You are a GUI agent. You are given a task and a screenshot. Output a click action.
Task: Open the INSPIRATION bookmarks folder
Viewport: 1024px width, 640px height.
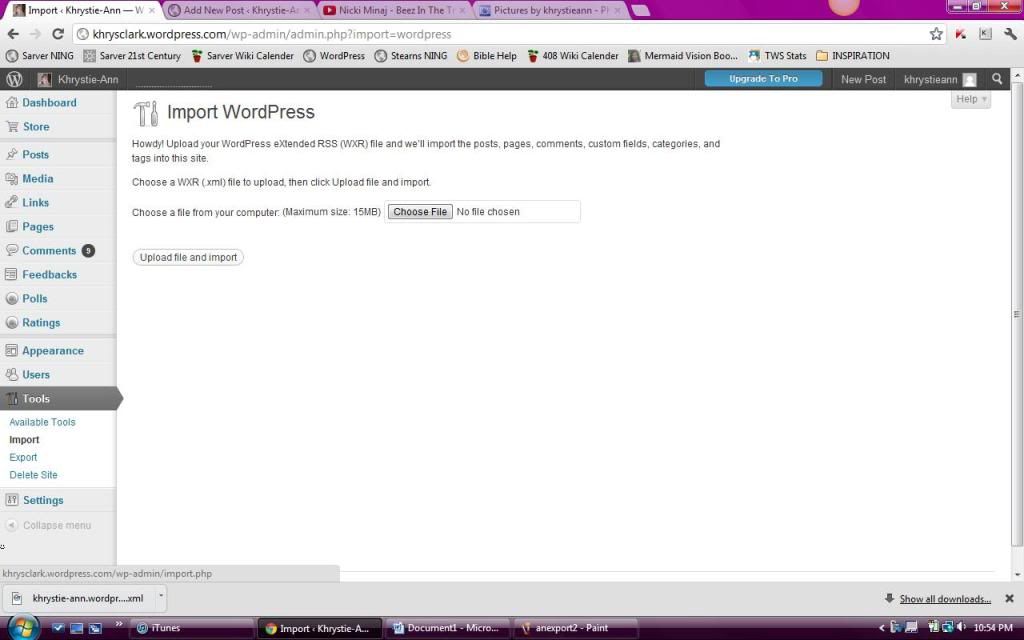point(853,56)
